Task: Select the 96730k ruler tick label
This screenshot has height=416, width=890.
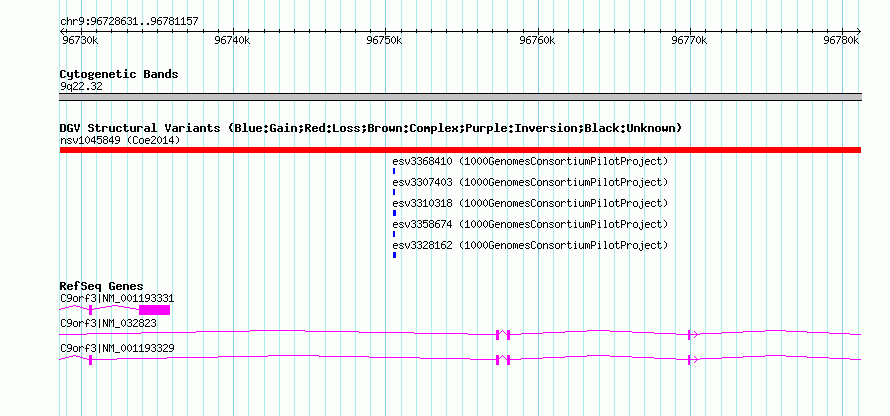Action: [x=79, y=41]
